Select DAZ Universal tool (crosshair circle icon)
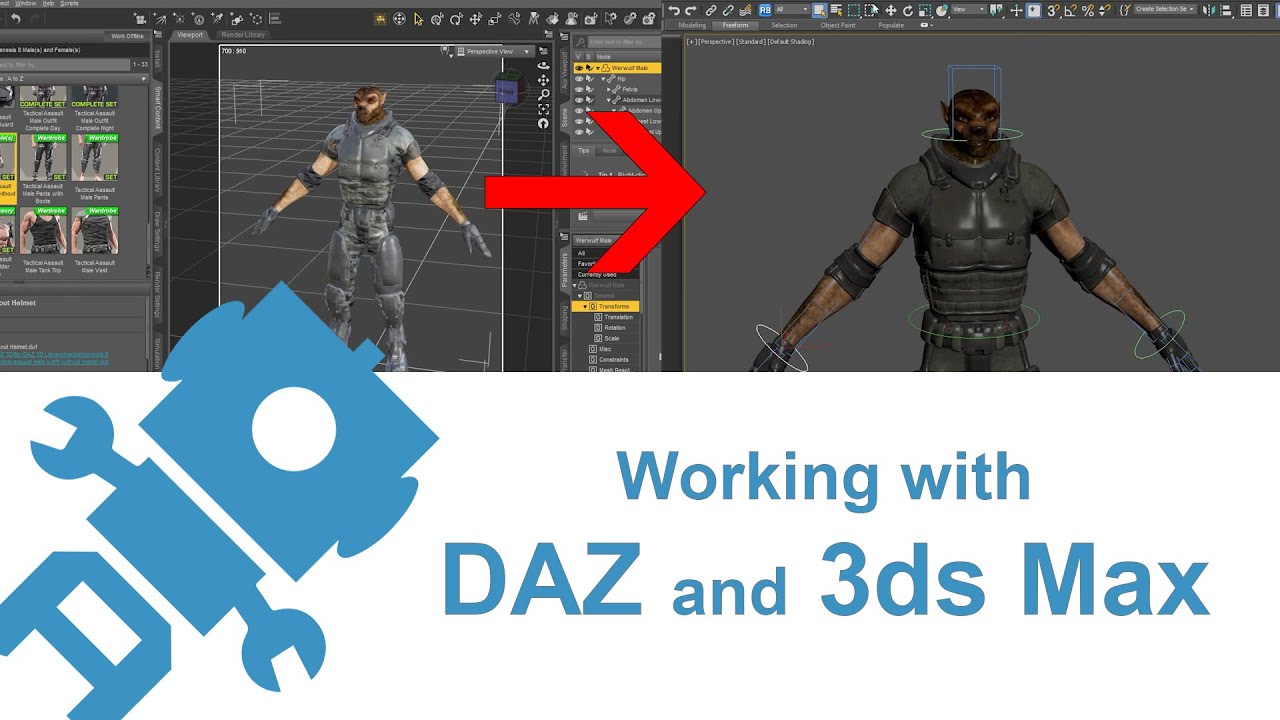This screenshot has height=720, width=1280. 399,19
